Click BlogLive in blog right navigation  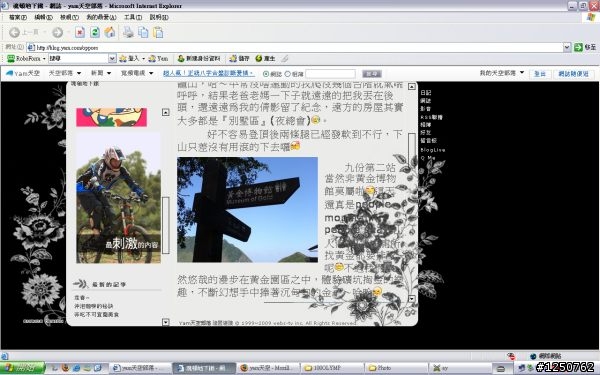click(x=433, y=150)
